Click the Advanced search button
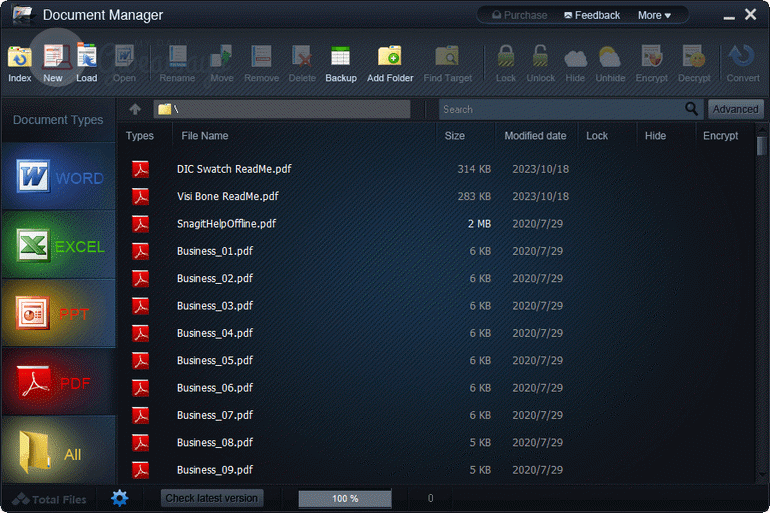Image resolution: width=770 pixels, height=513 pixels. tap(735, 109)
